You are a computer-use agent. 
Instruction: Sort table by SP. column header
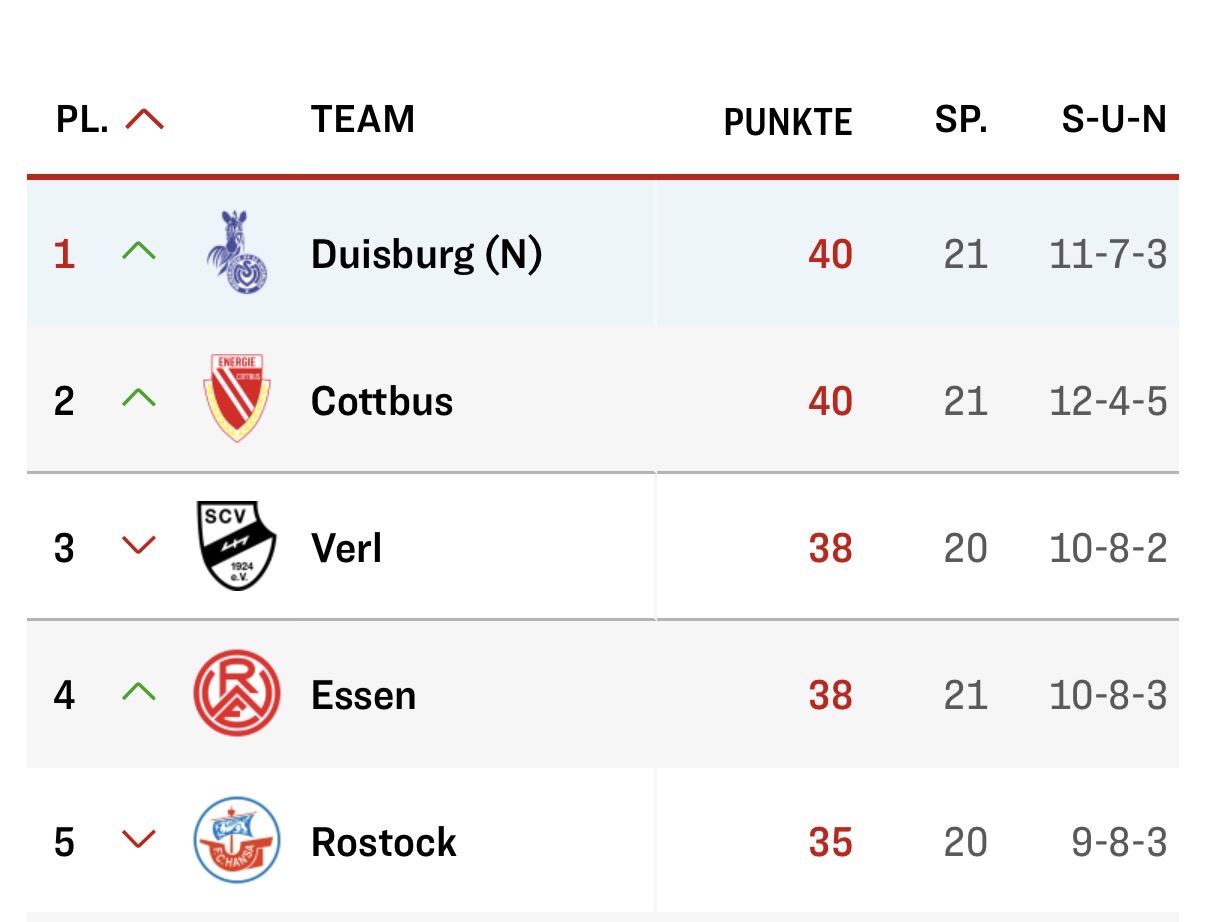961,120
